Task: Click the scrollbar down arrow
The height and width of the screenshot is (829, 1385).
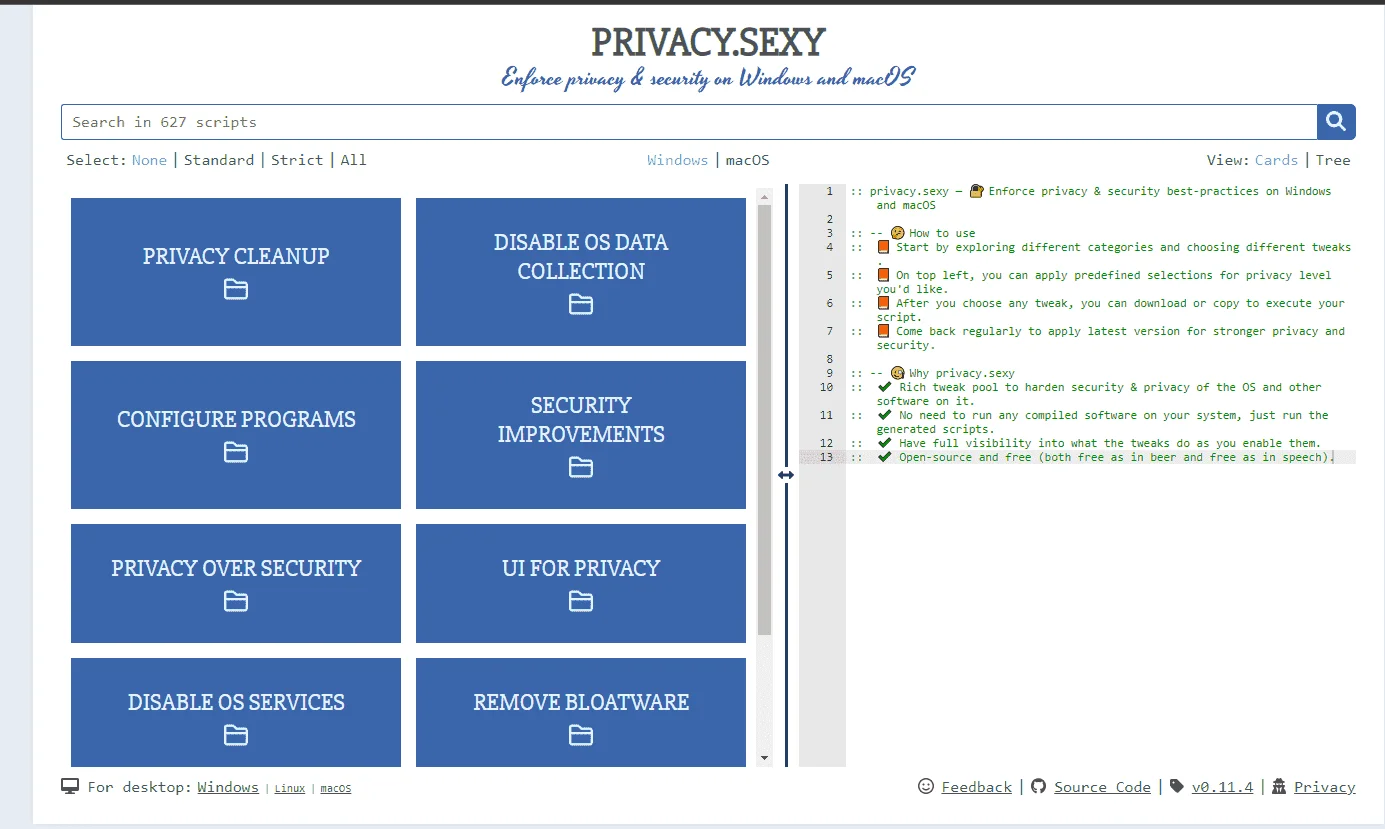Action: (x=765, y=759)
